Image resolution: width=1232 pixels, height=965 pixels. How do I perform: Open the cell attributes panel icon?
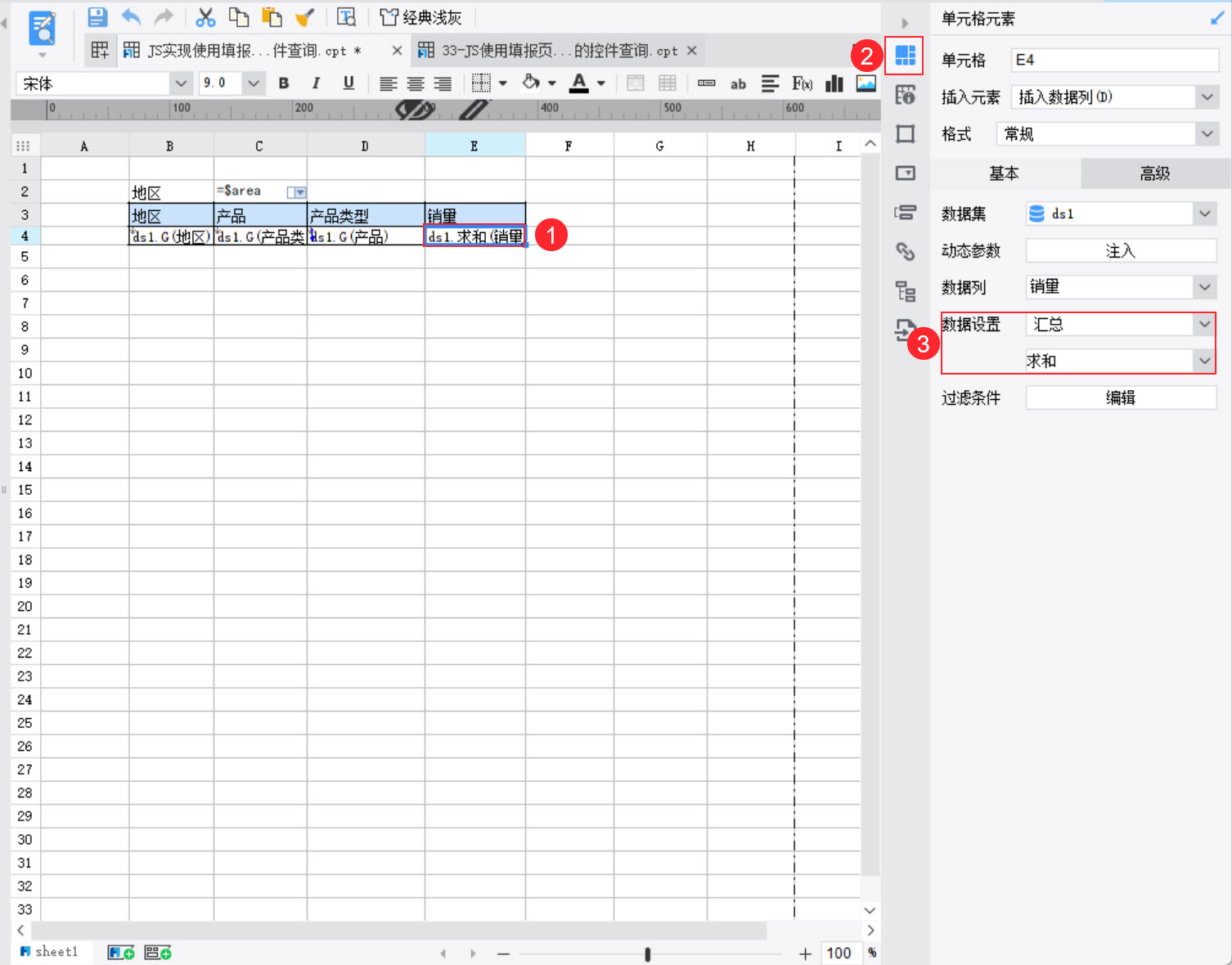click(905, 95)
